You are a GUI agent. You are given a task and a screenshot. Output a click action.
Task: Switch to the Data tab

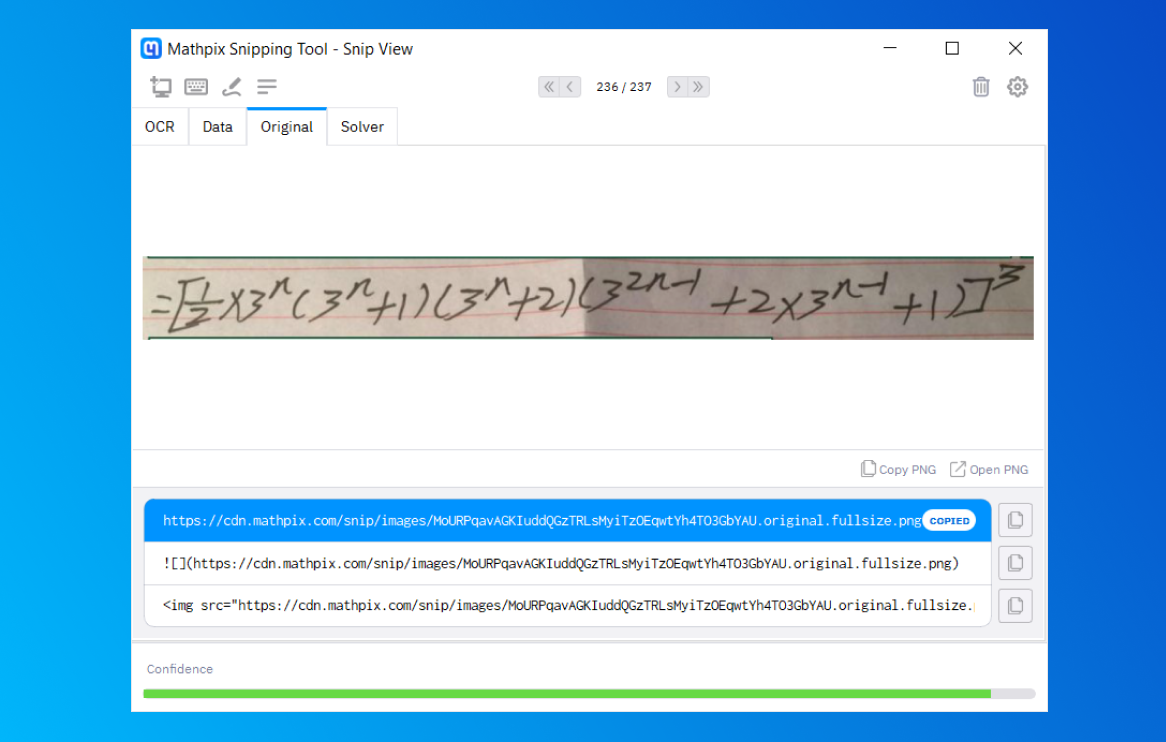click(x=217, y=127)
